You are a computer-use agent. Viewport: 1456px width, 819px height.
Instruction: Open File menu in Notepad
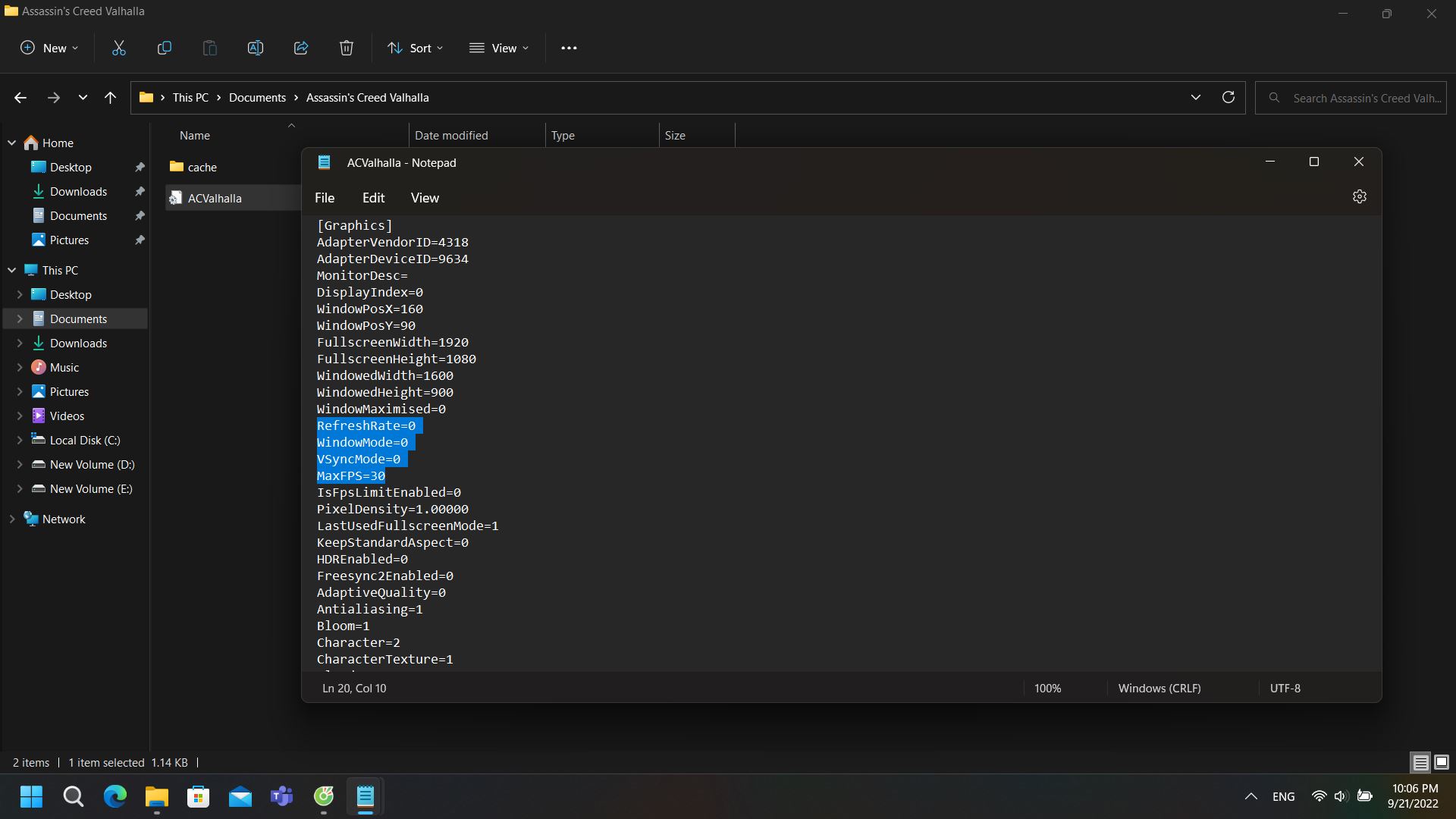point(324,197)
